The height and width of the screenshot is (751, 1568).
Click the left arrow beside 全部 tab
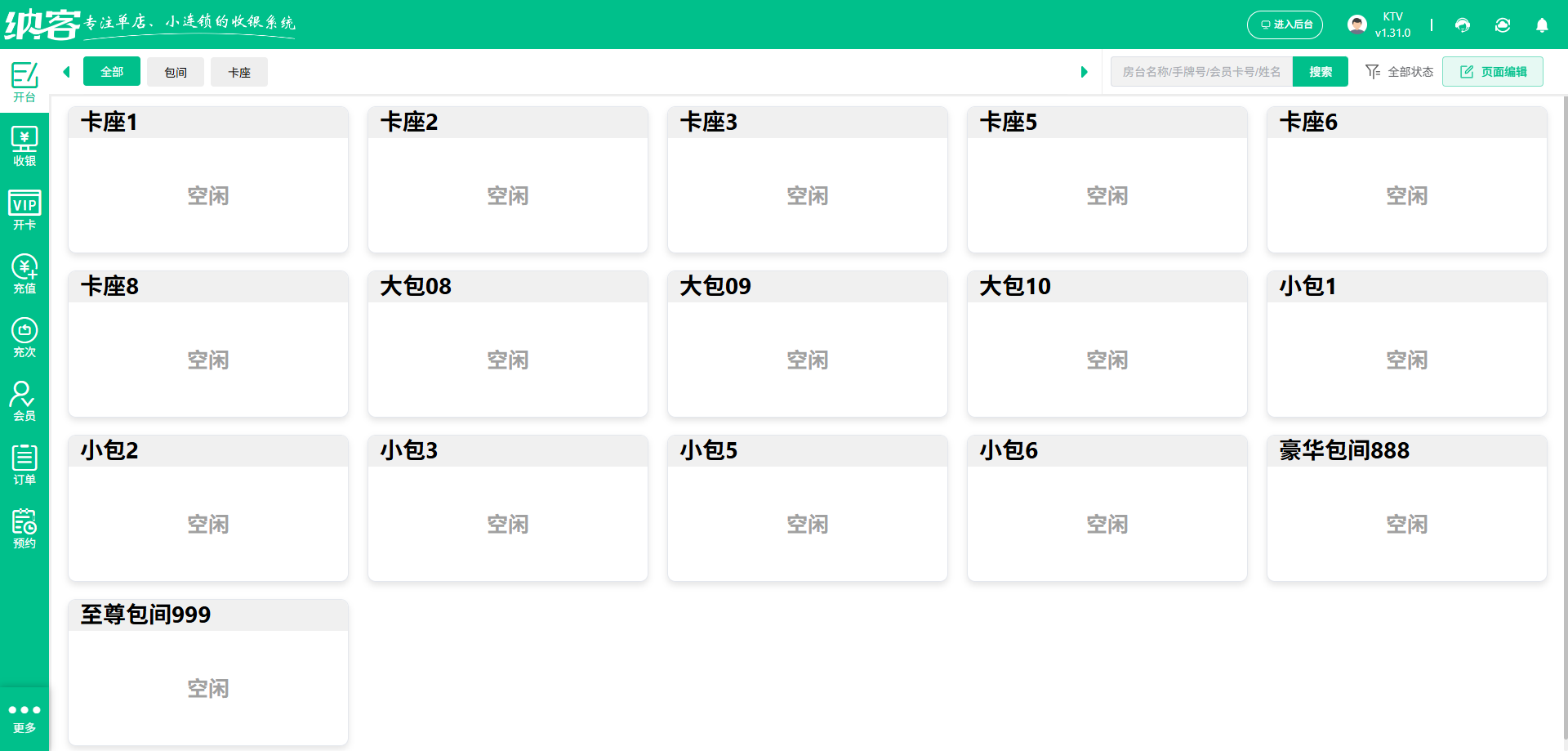click(66, 72)
